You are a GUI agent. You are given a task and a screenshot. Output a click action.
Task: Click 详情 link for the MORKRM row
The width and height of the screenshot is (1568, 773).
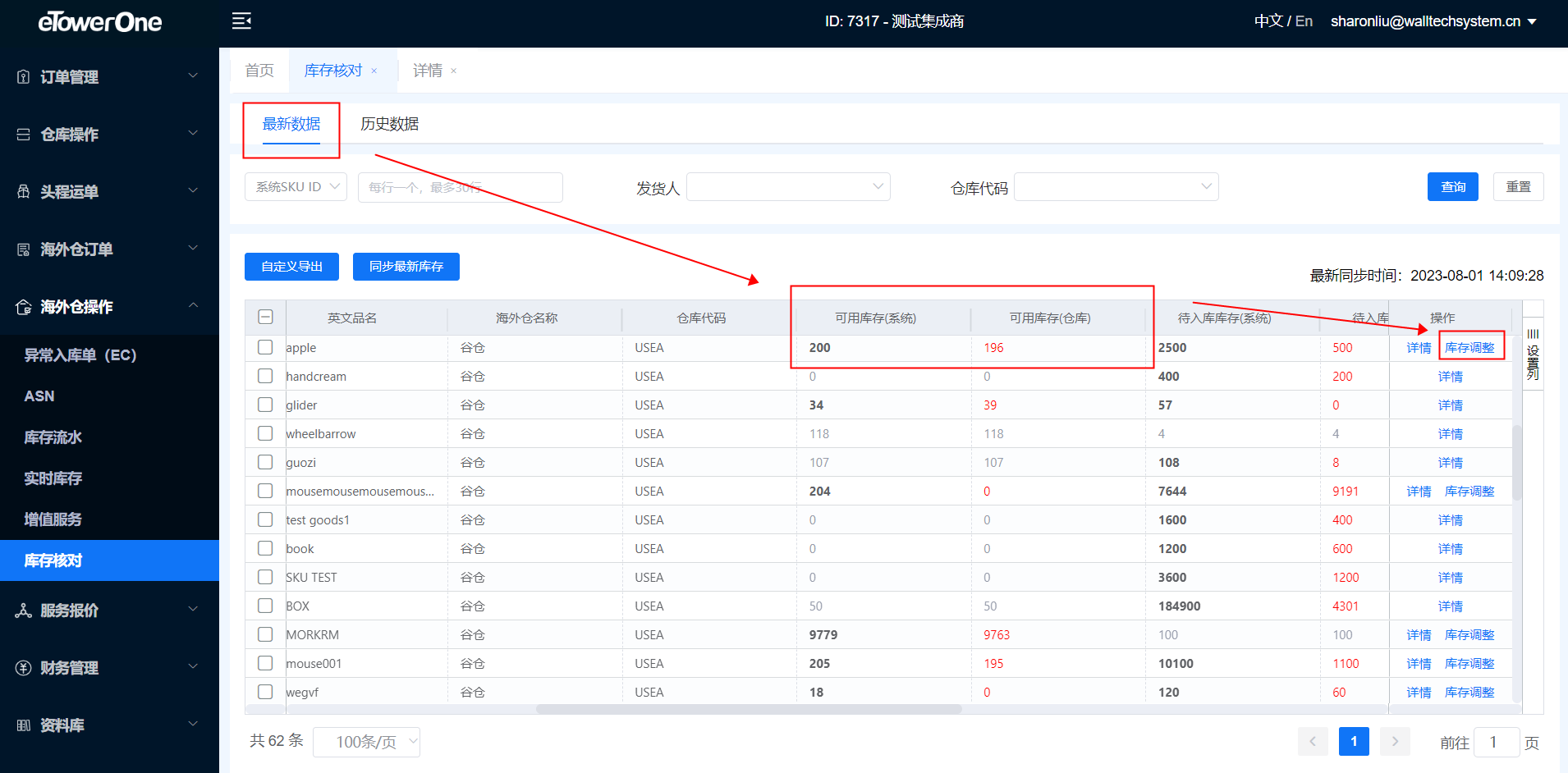1419,635
